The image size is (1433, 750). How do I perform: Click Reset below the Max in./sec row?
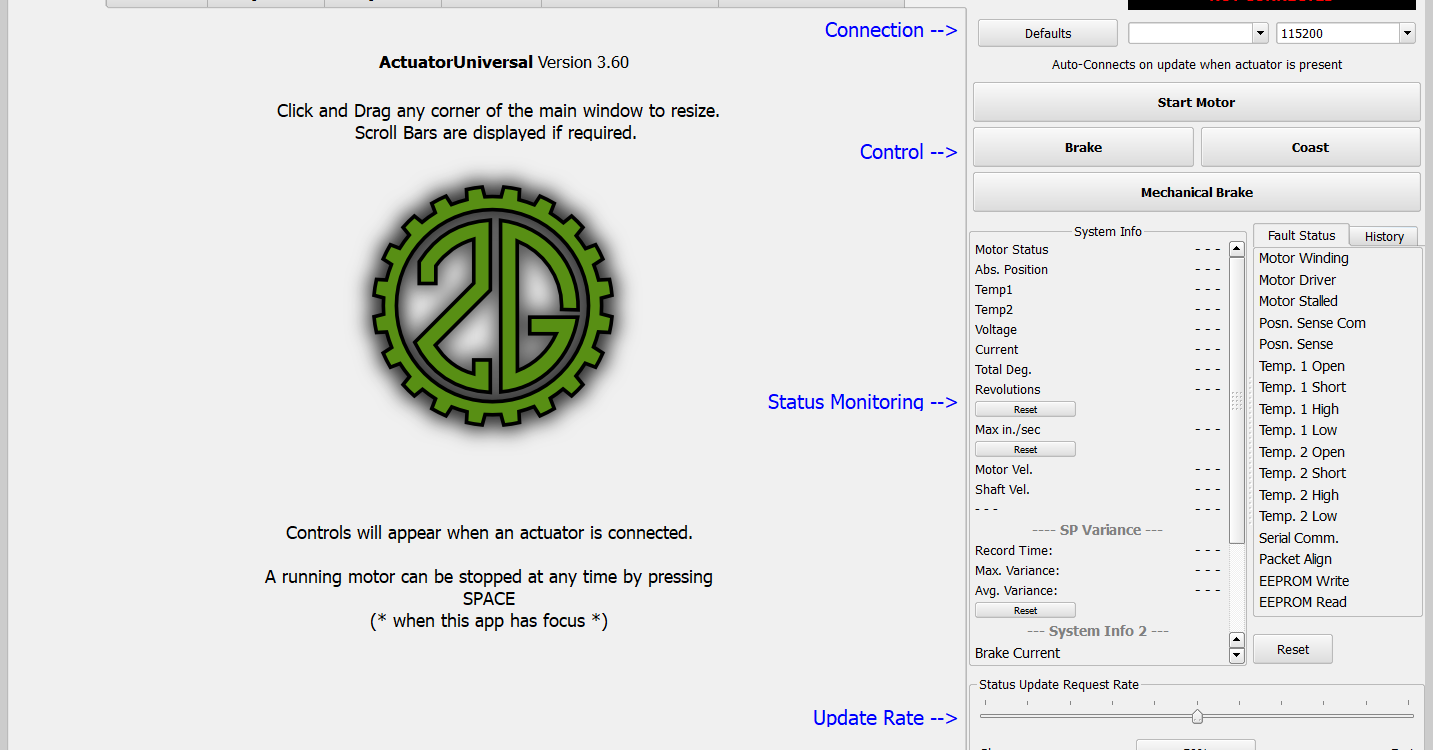(x=1025, y=449)
